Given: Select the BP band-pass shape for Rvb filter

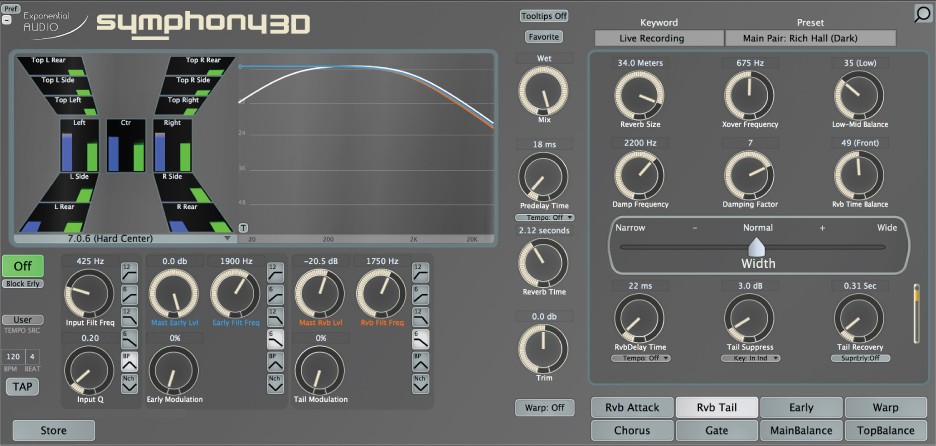Looking at the screenshot, I should click(420, 361).
